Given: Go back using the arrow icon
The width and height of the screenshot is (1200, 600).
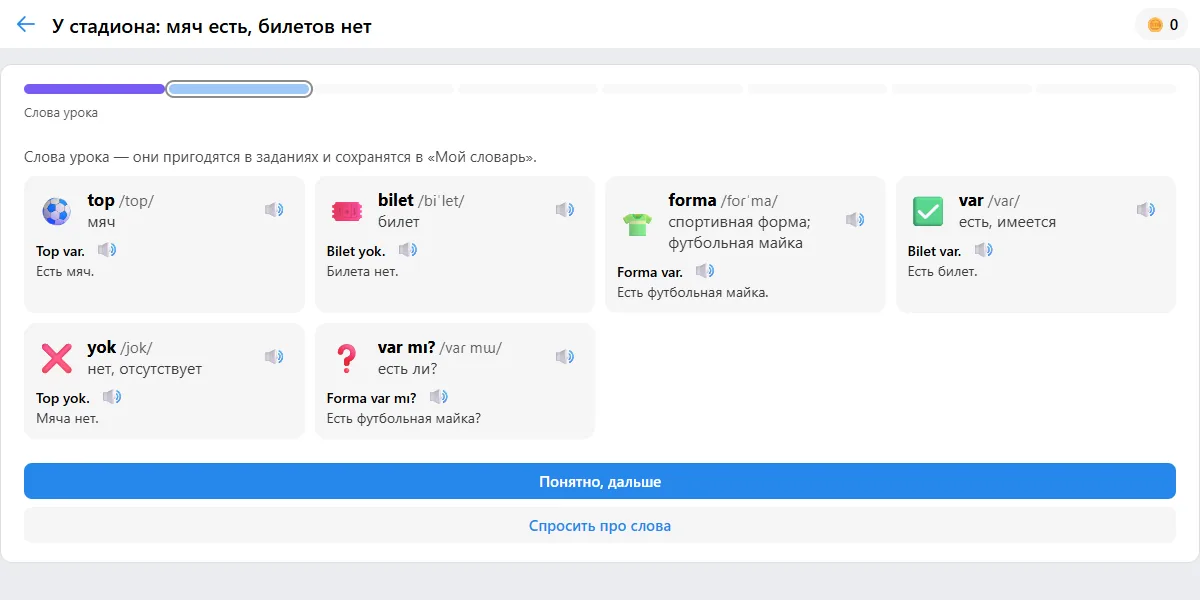Looking at the screenshot, I should pyautogui.click(x=26, y=25).
